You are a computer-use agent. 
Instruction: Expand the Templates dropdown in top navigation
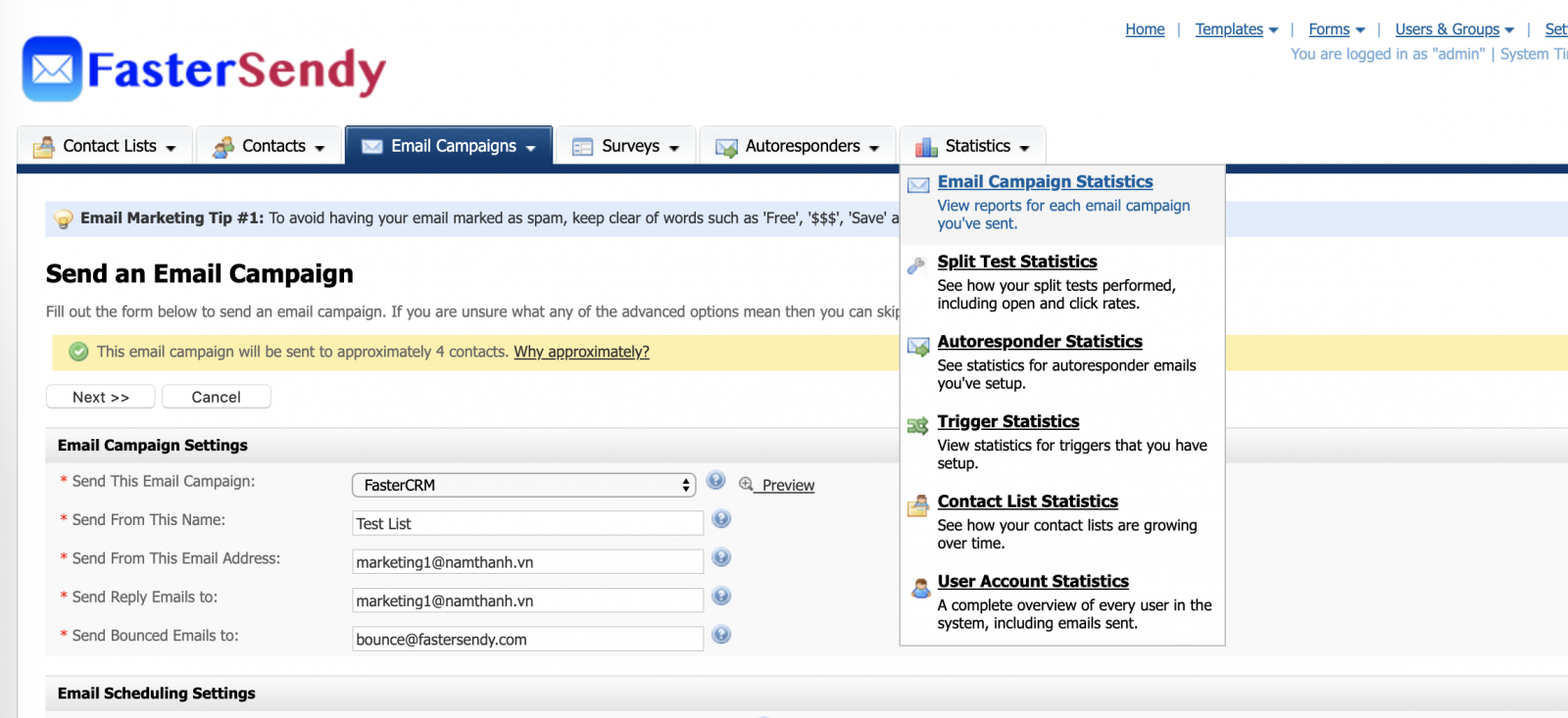(1236, 29)
